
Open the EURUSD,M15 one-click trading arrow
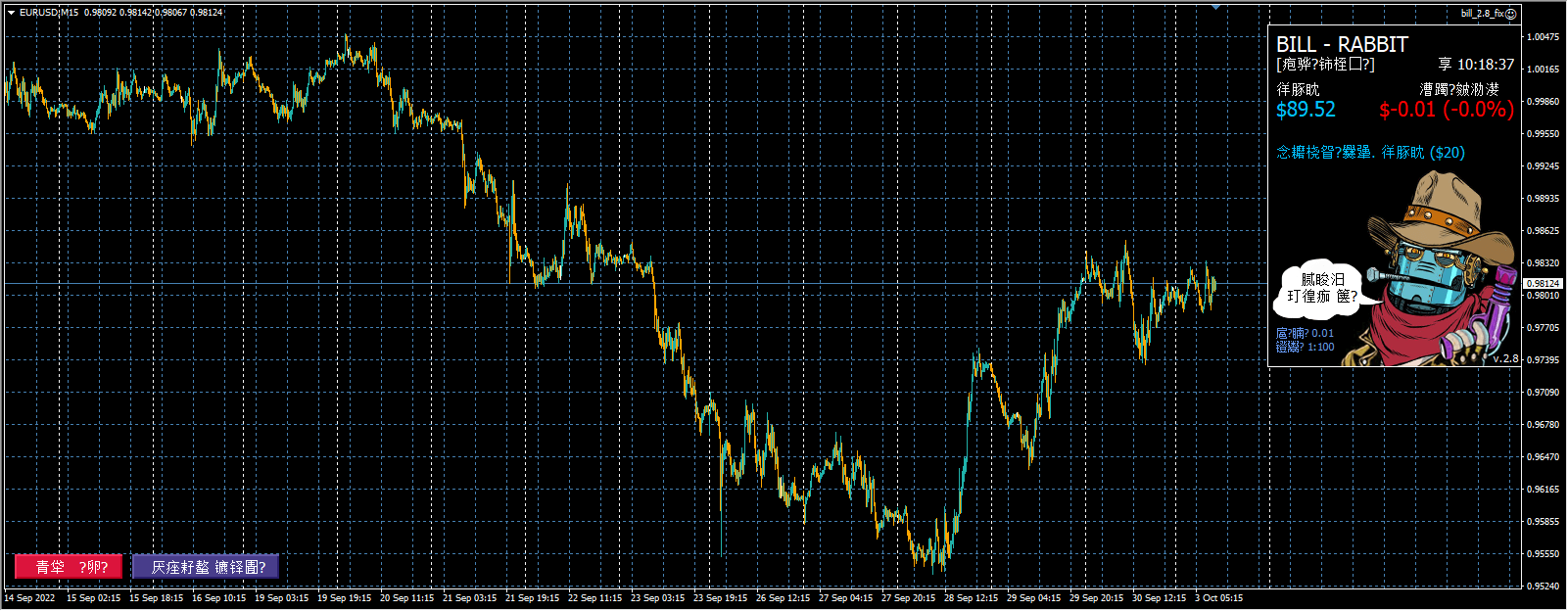pos(11,13)
